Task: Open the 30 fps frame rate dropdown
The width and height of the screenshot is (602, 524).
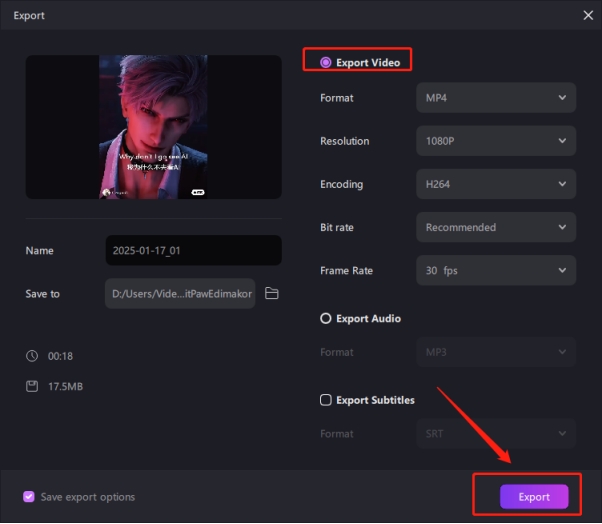Action: (496, 271)
